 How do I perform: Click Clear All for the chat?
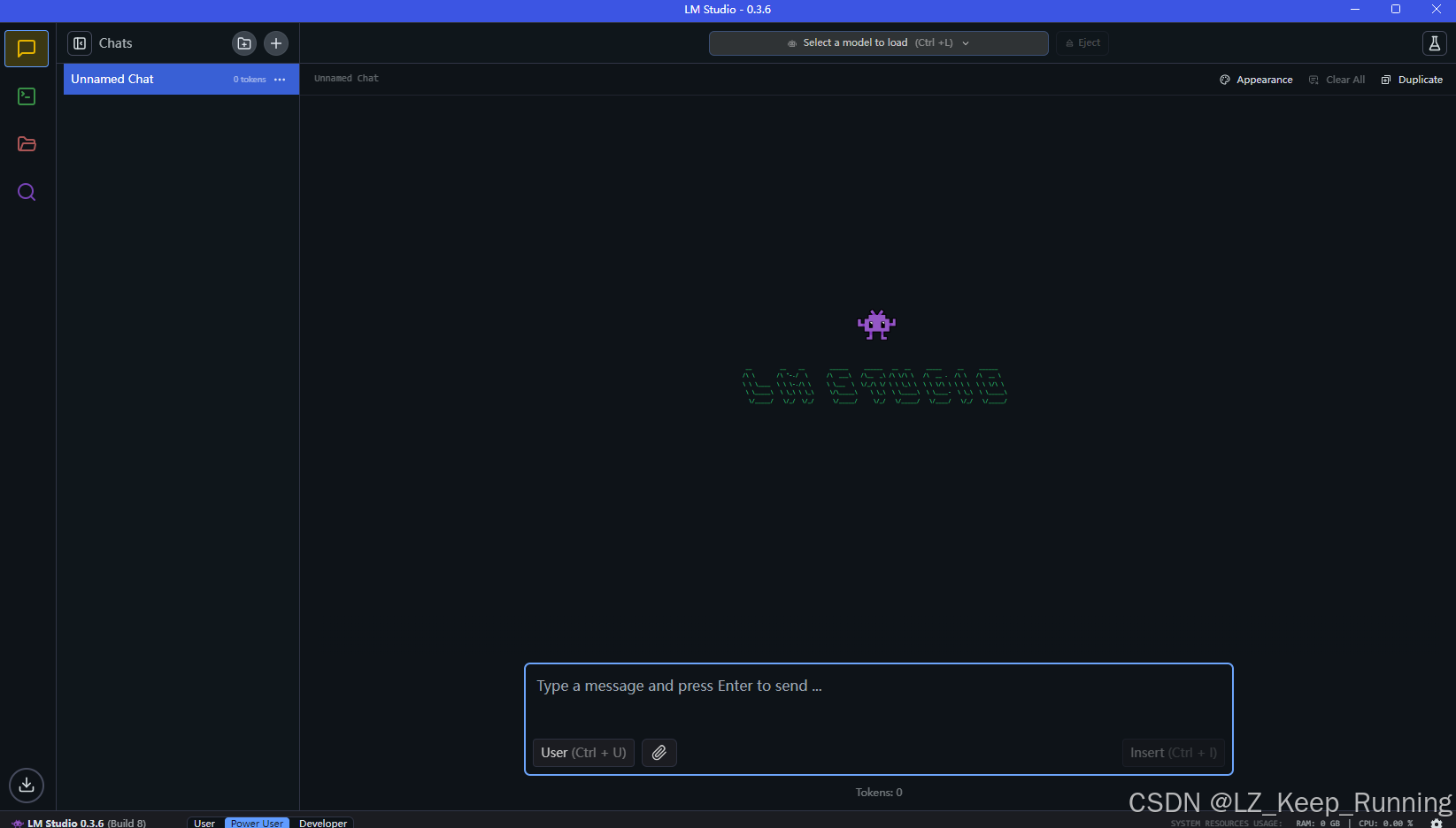coord(1337,80)
